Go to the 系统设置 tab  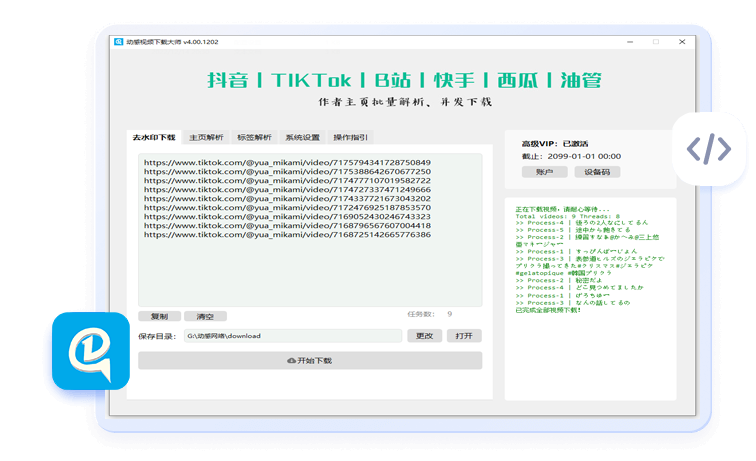coord(302,137)
